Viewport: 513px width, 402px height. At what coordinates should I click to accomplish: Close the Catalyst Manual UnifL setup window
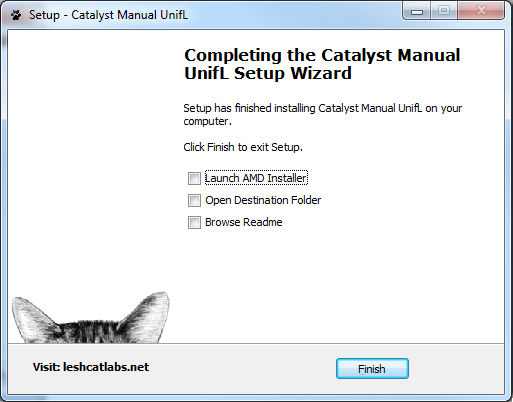[x=481, y=11]
